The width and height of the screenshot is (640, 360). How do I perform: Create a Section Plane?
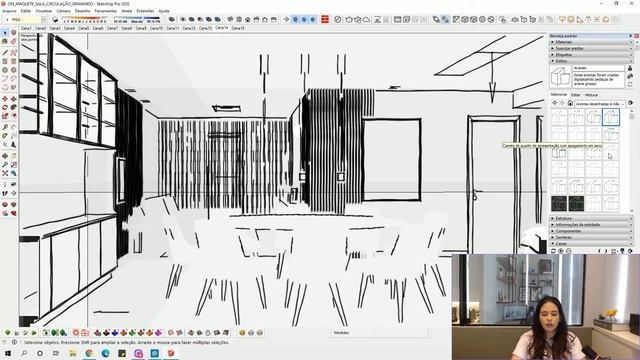coord(286,19)
